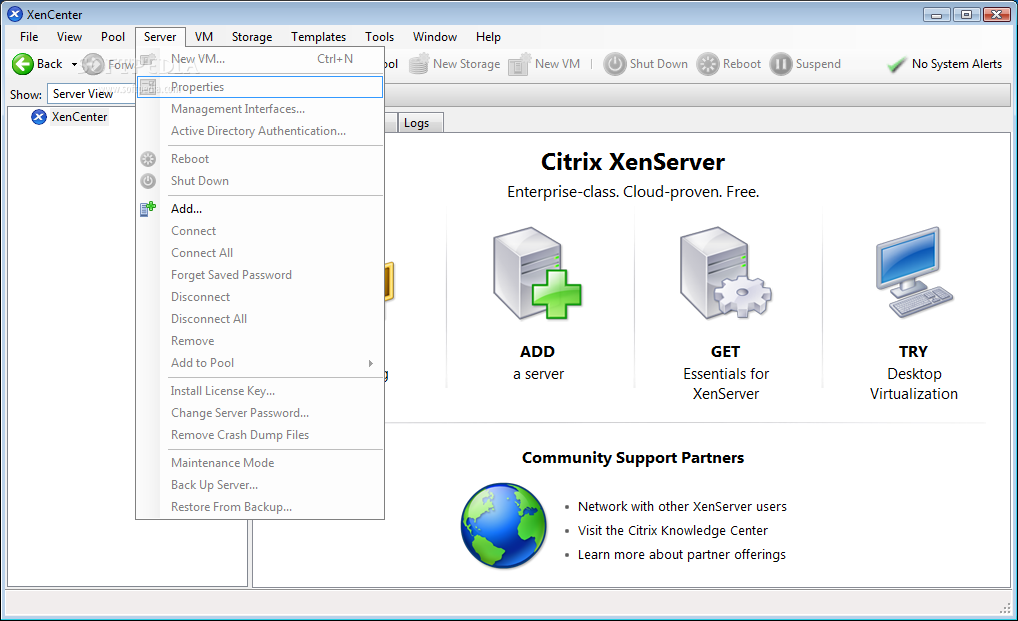Click the Add server icon in Server menu

148,208
